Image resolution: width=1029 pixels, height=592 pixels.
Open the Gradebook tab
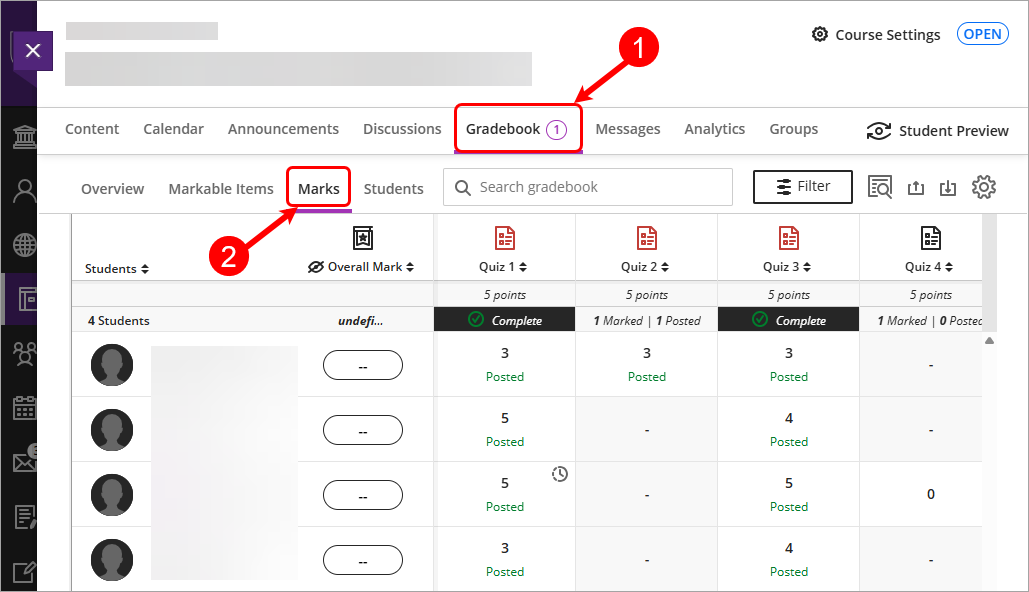[517, 129]
